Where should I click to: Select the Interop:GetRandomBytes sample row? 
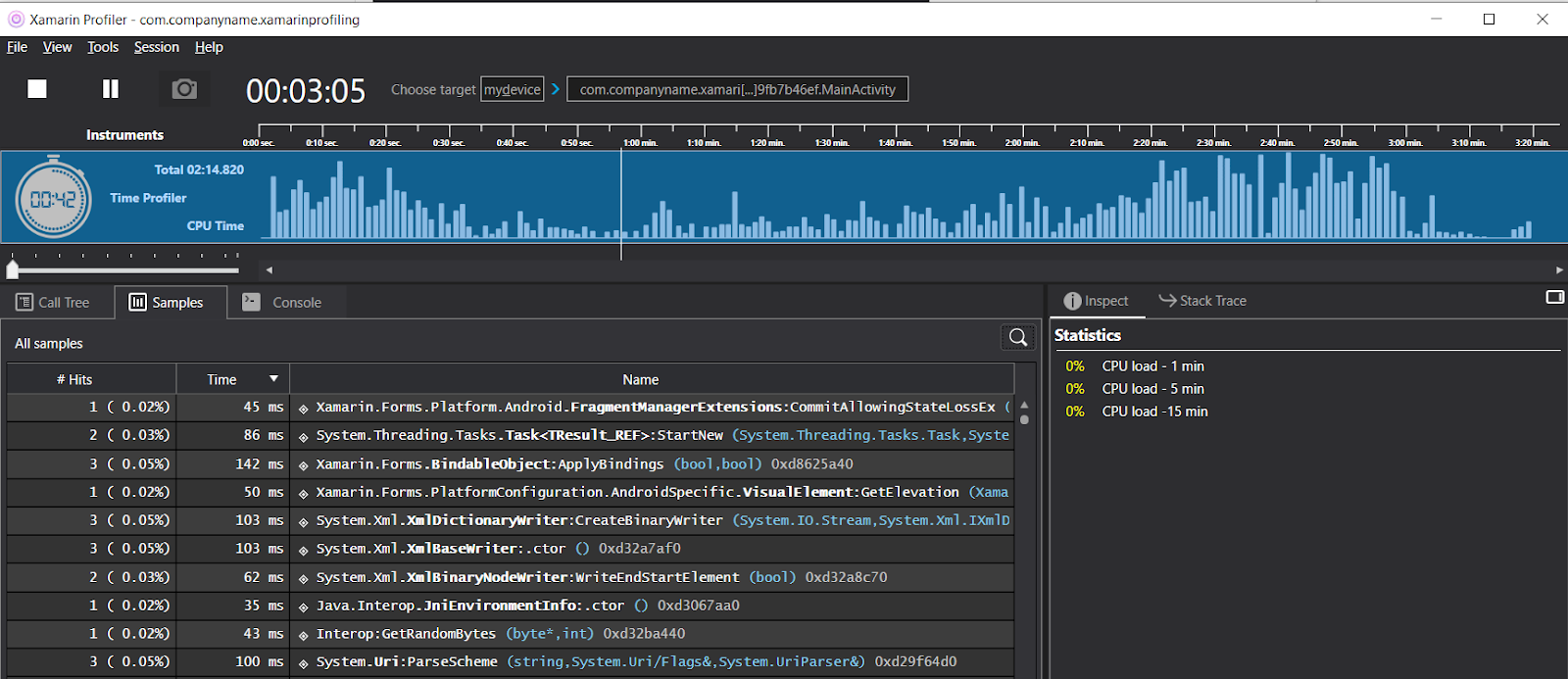[x=510, y=634]
